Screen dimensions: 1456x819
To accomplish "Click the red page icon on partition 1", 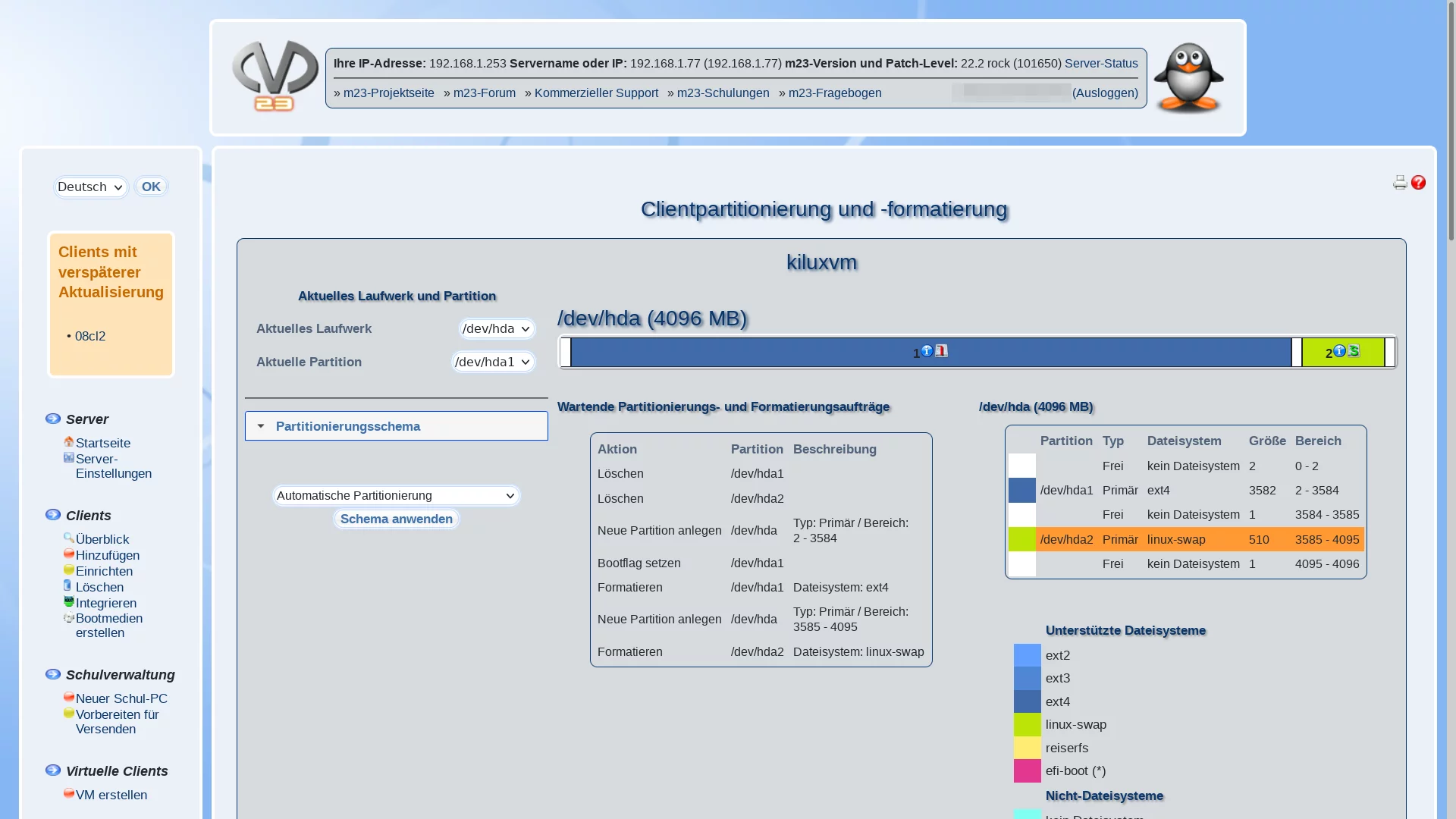I will [941, 350].
